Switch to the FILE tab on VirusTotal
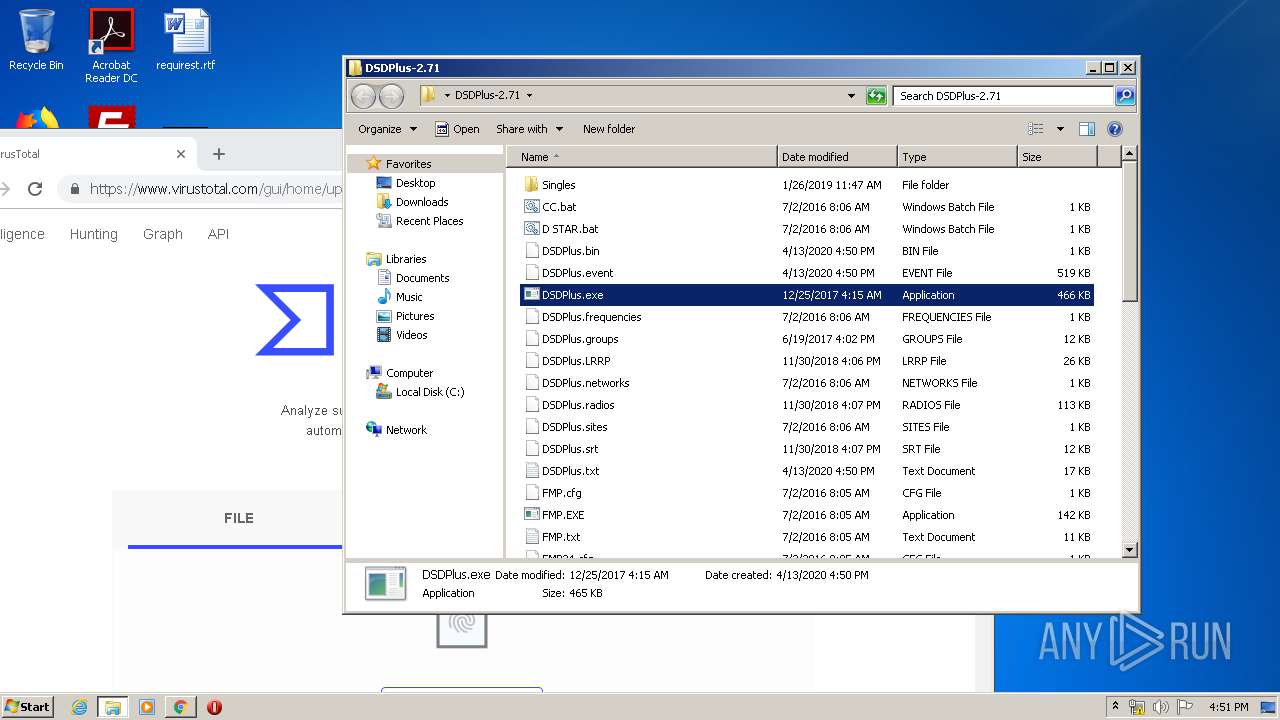 point(238,518)
